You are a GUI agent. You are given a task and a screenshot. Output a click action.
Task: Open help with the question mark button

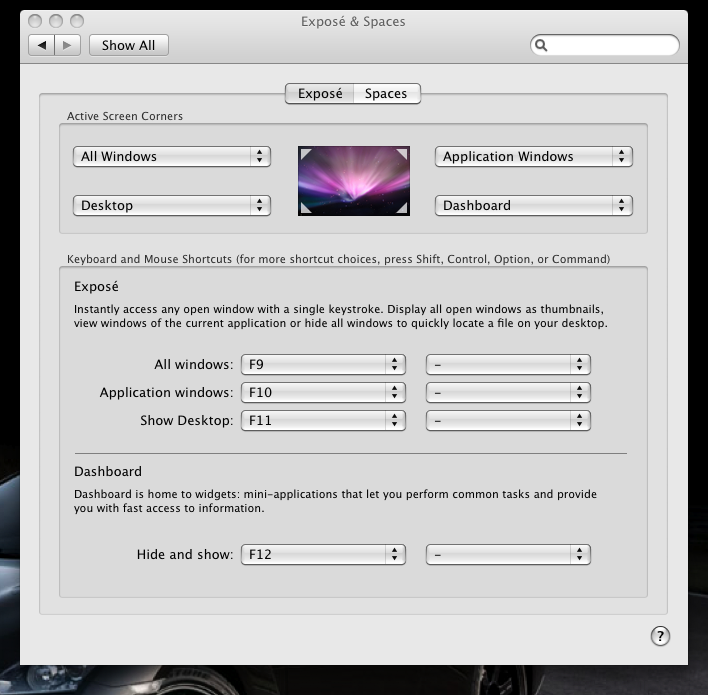click(660, 636)
